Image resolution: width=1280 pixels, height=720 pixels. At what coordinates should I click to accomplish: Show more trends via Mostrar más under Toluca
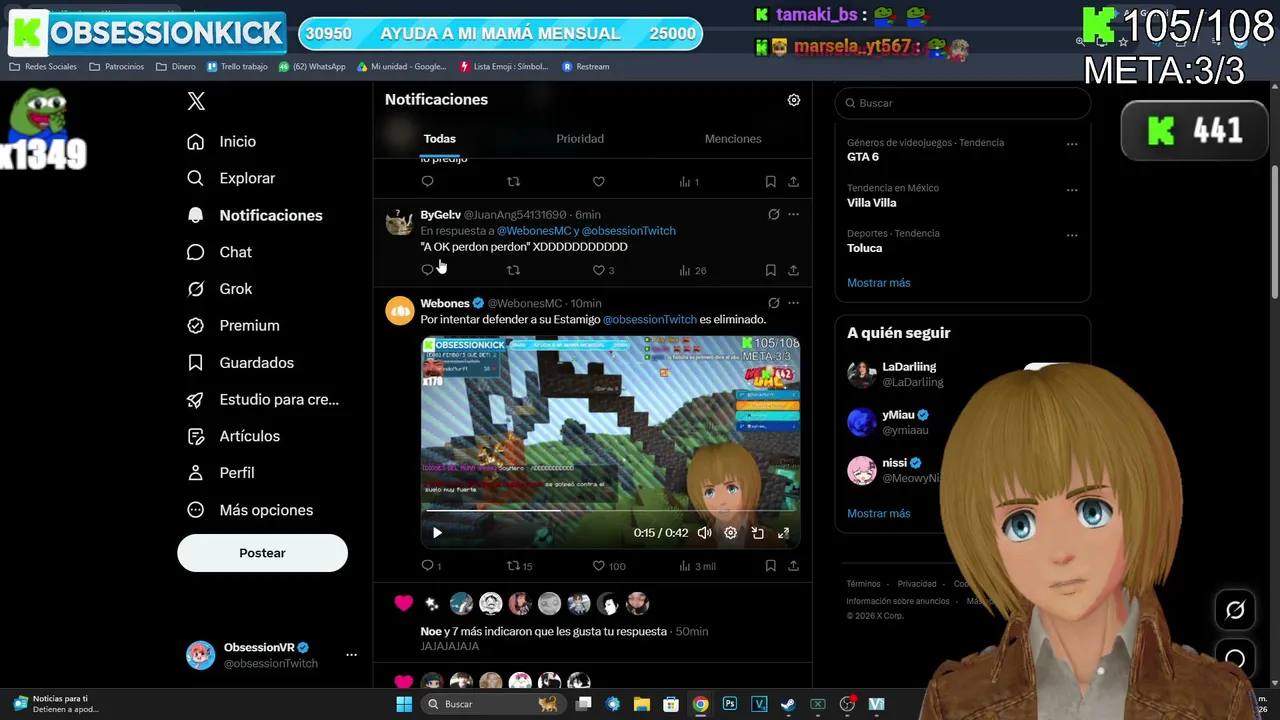click(x=879, y=283)
